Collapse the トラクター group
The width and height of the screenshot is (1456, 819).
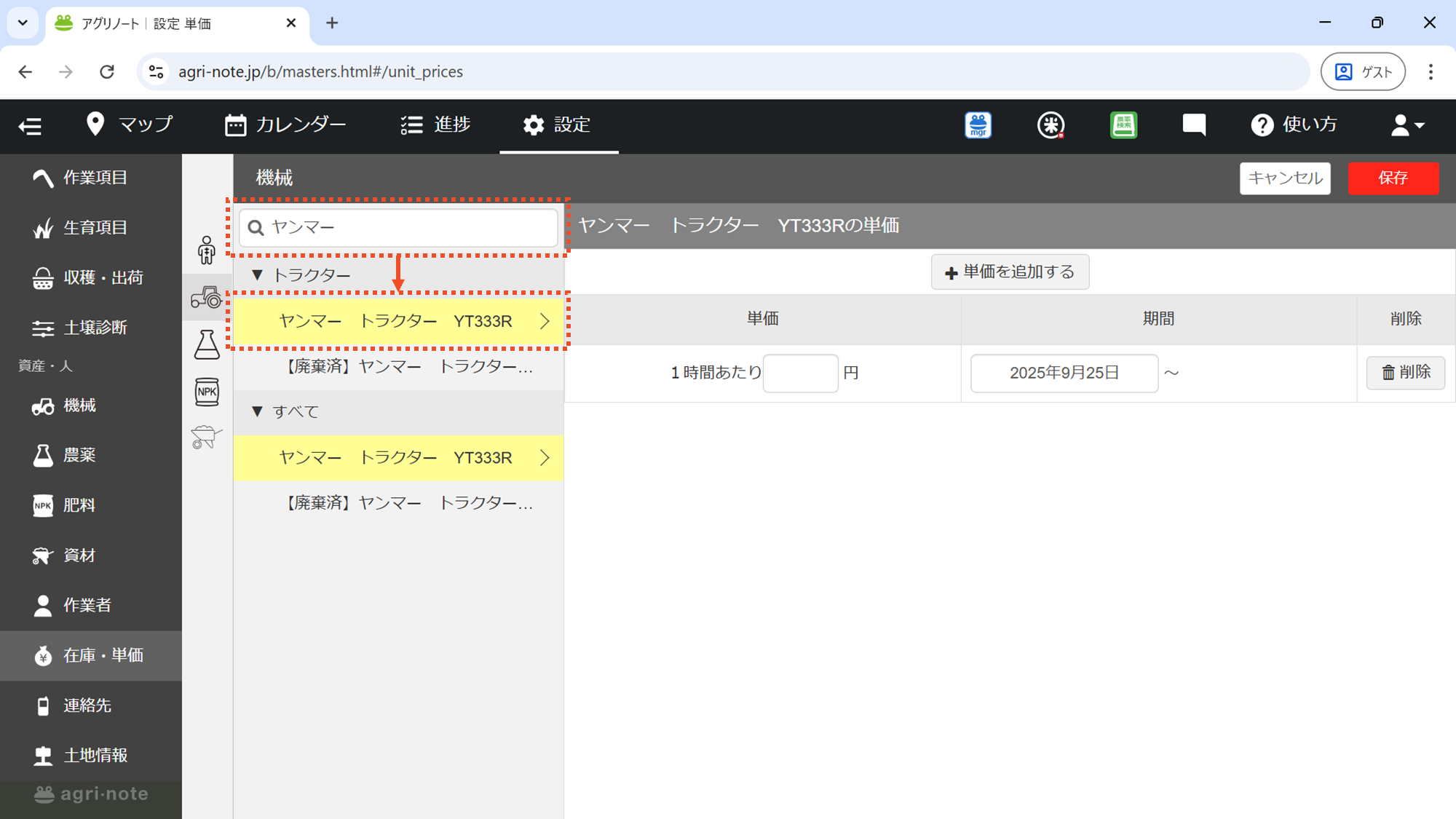point(256,275)
